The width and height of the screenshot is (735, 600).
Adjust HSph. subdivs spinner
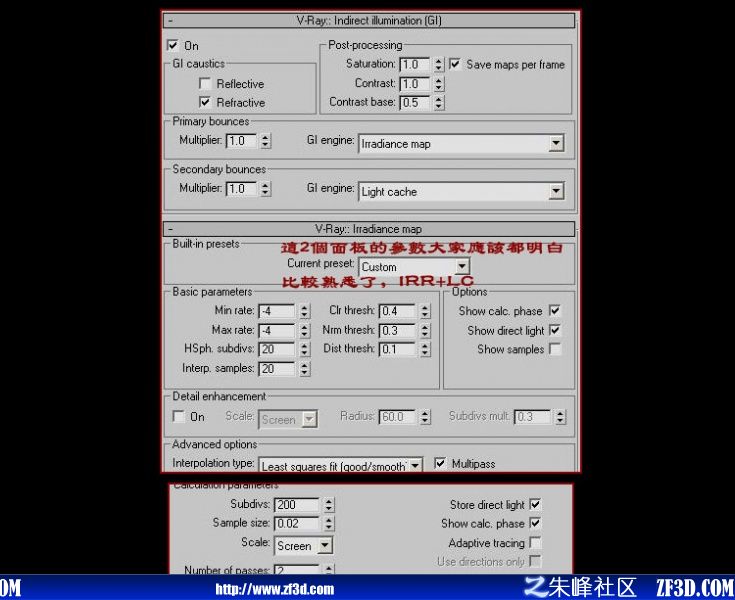click(305, 349)
